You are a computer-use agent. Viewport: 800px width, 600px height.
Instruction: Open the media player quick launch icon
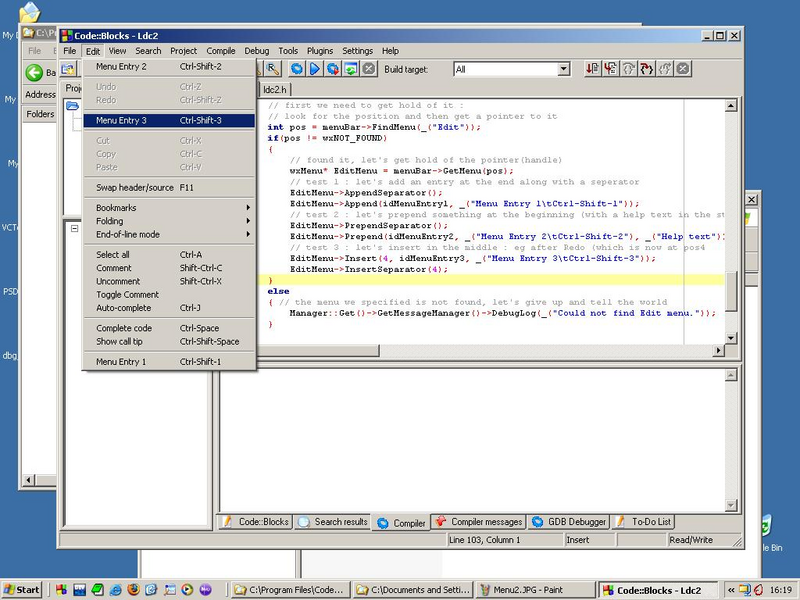(x=187, y=590)
